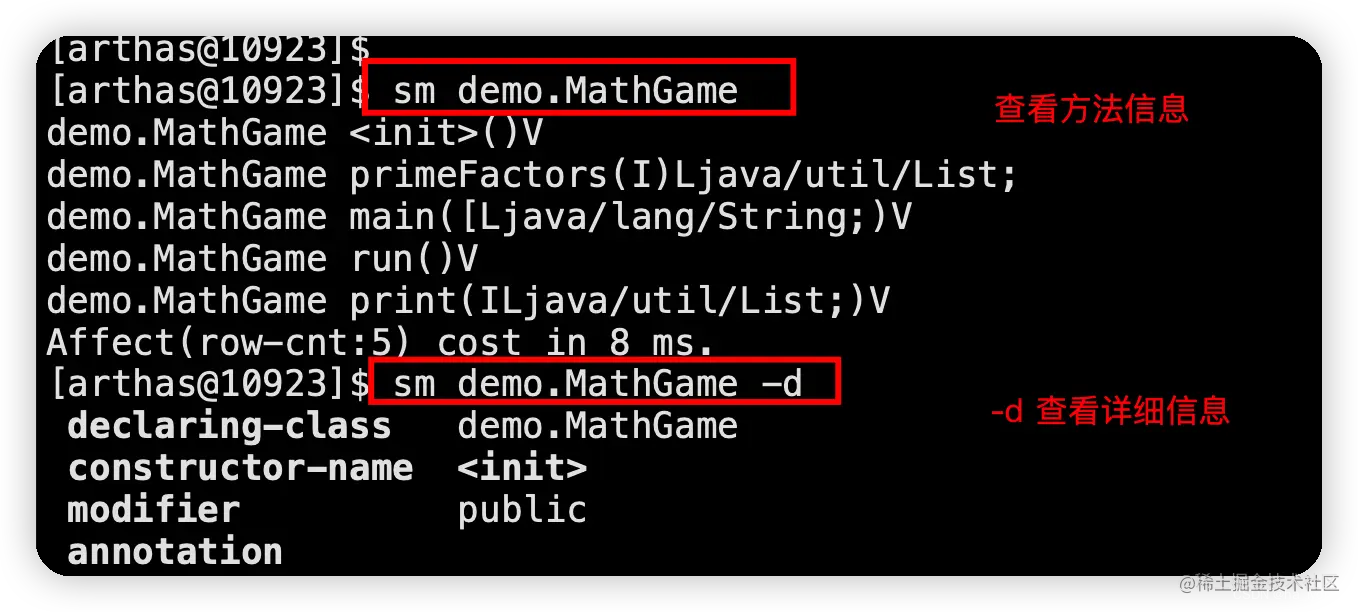
Task: Click the bold '<init>' constructor value
Action: pyautogui.click(x=522, y=468)
